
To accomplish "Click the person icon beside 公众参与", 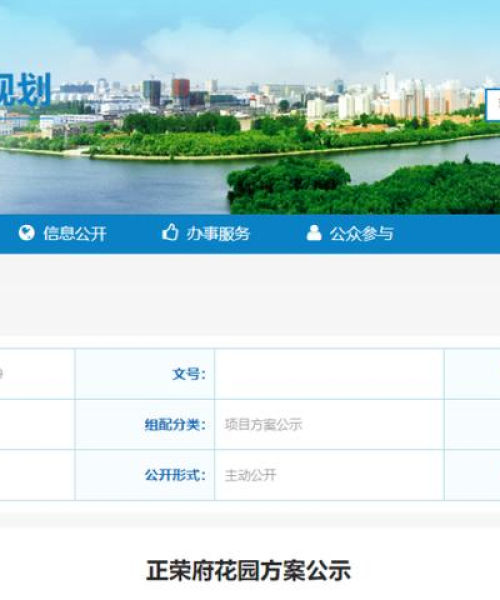I will pyautogui.click(x=314, y=233).
